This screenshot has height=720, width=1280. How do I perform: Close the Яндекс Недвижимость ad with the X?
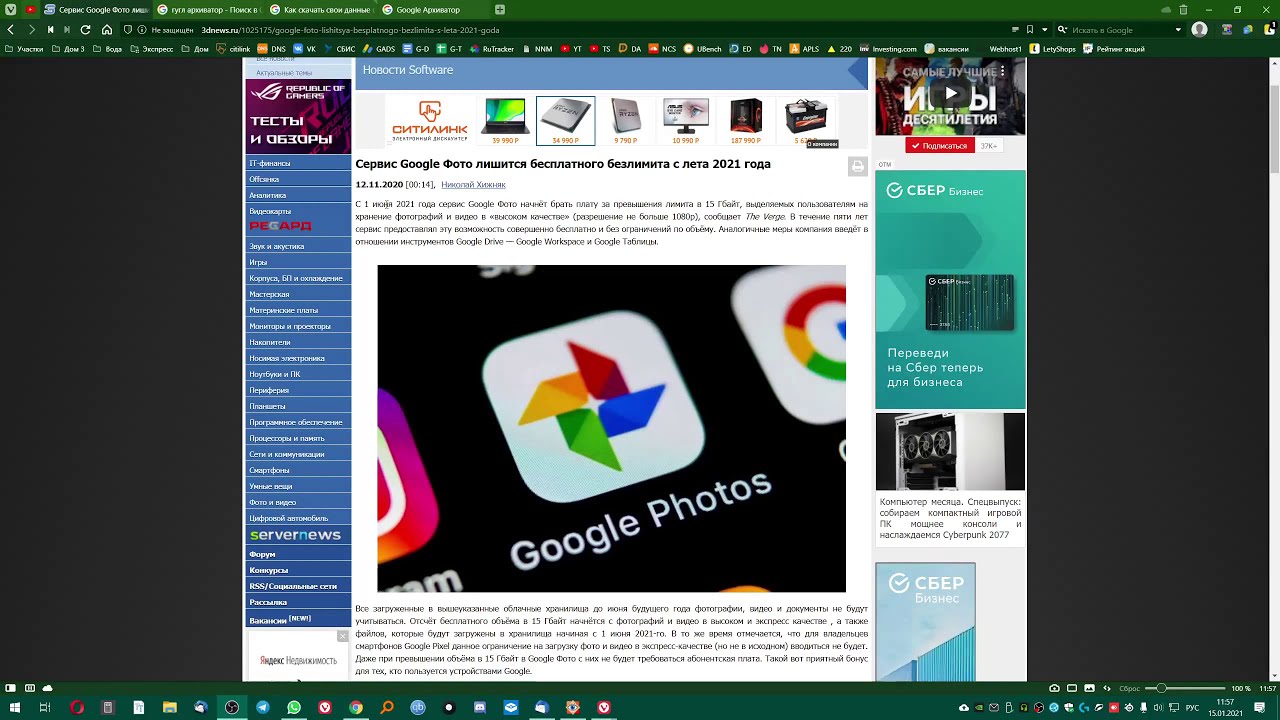click(x=342, y=636)
